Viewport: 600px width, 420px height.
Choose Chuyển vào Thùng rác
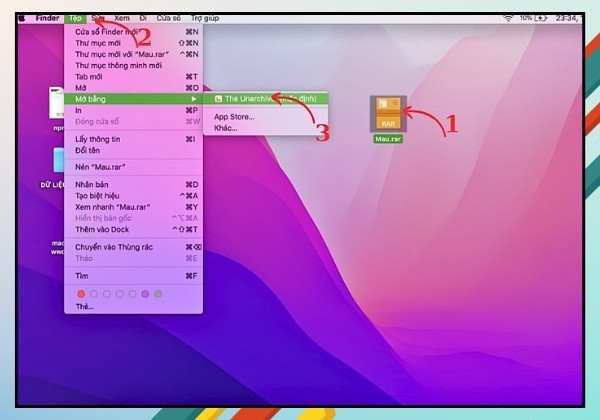[x=133, y=247]
